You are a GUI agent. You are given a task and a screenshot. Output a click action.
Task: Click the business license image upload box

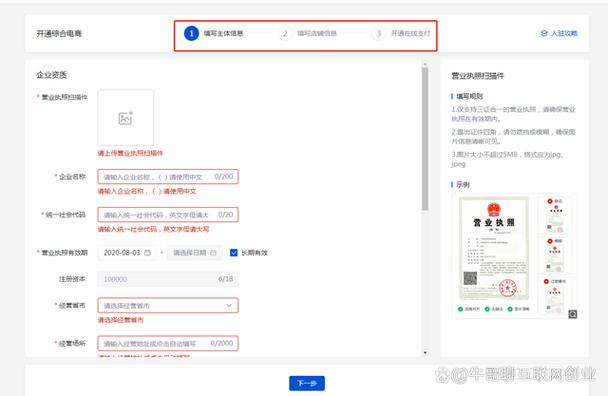click(126, 118)
